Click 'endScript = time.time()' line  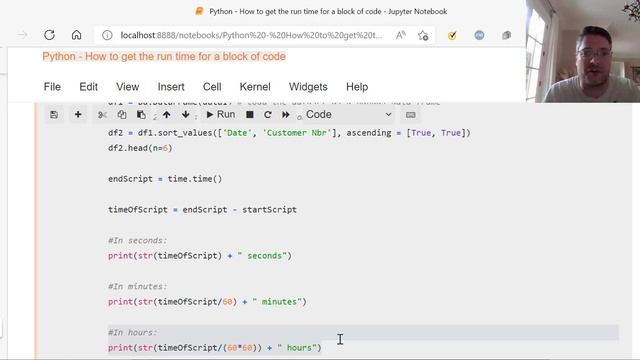(165, 179)
